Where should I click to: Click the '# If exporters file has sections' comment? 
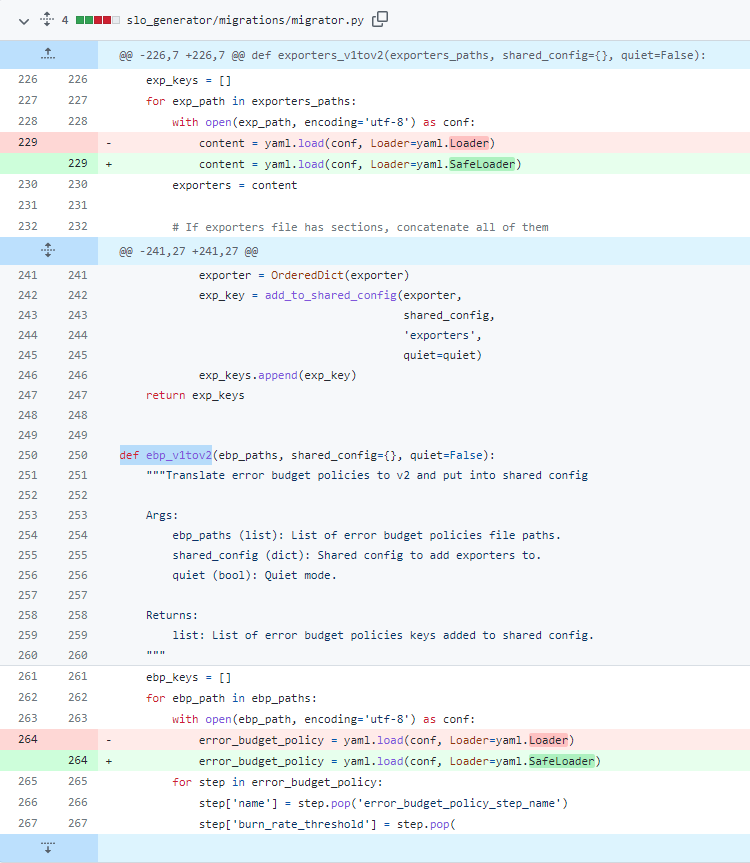click(360, 227)
